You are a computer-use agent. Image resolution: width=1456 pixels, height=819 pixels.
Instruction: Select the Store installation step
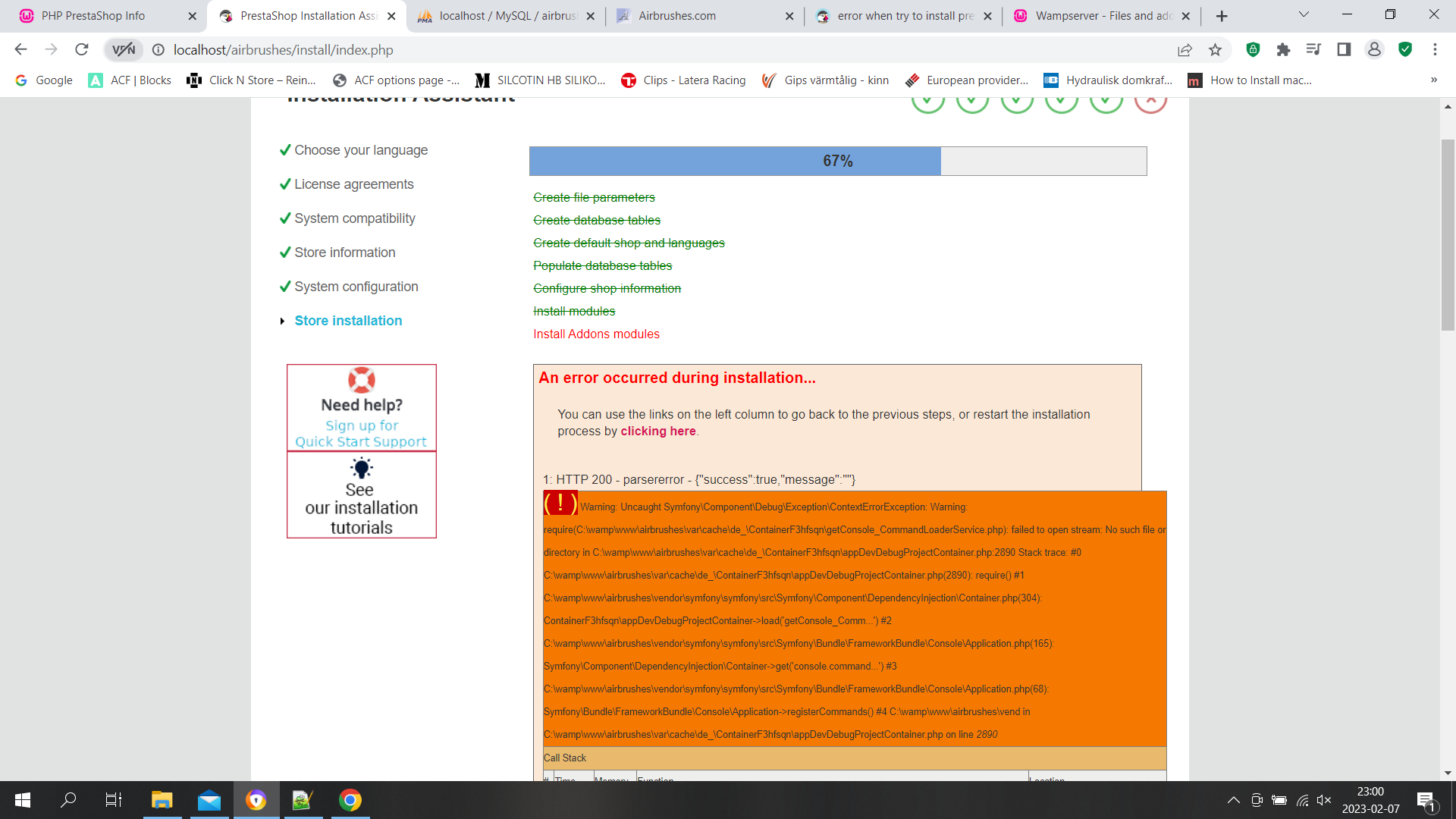(348, 321)
